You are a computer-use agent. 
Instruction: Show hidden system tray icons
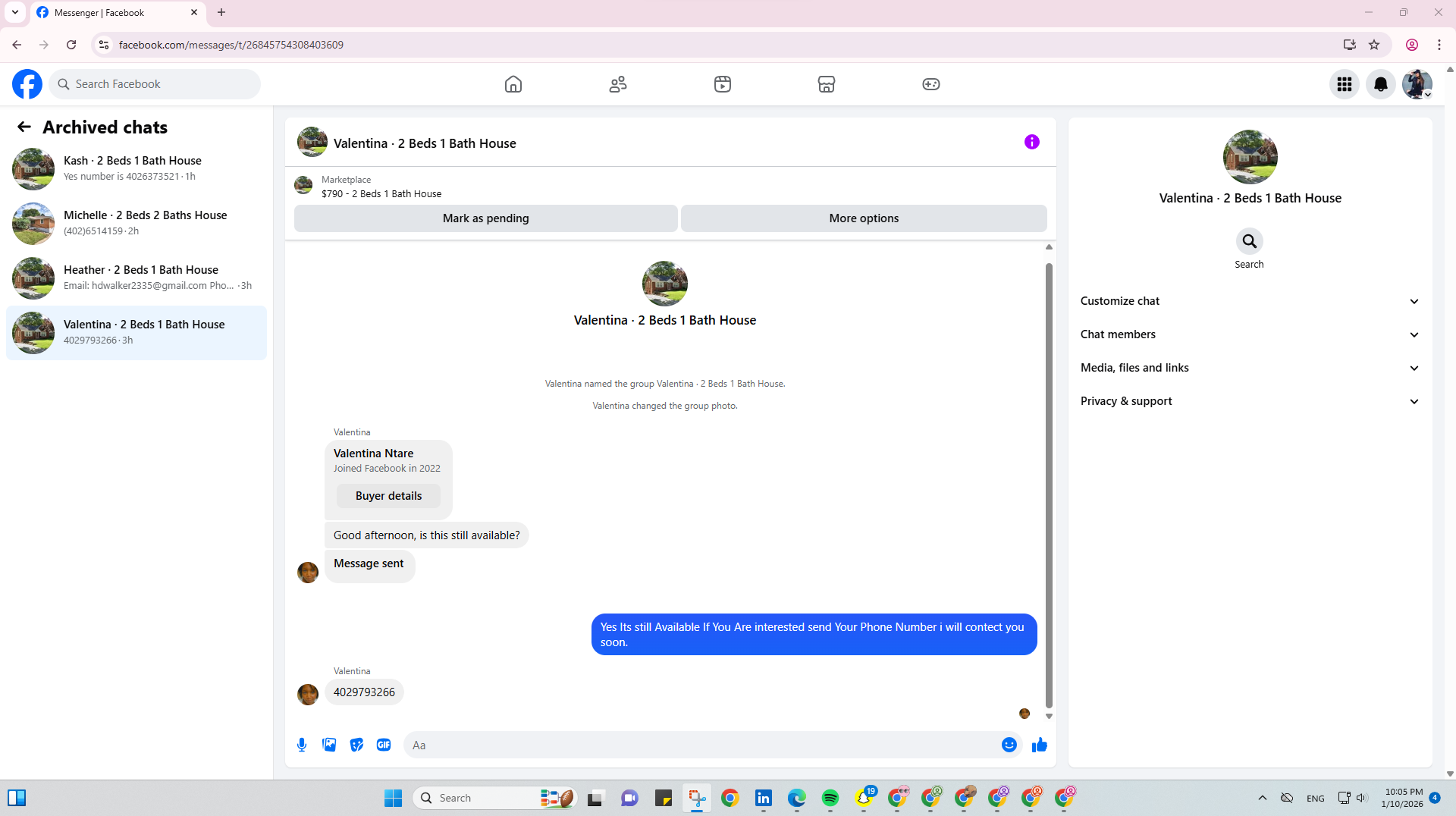point(1263,798)
